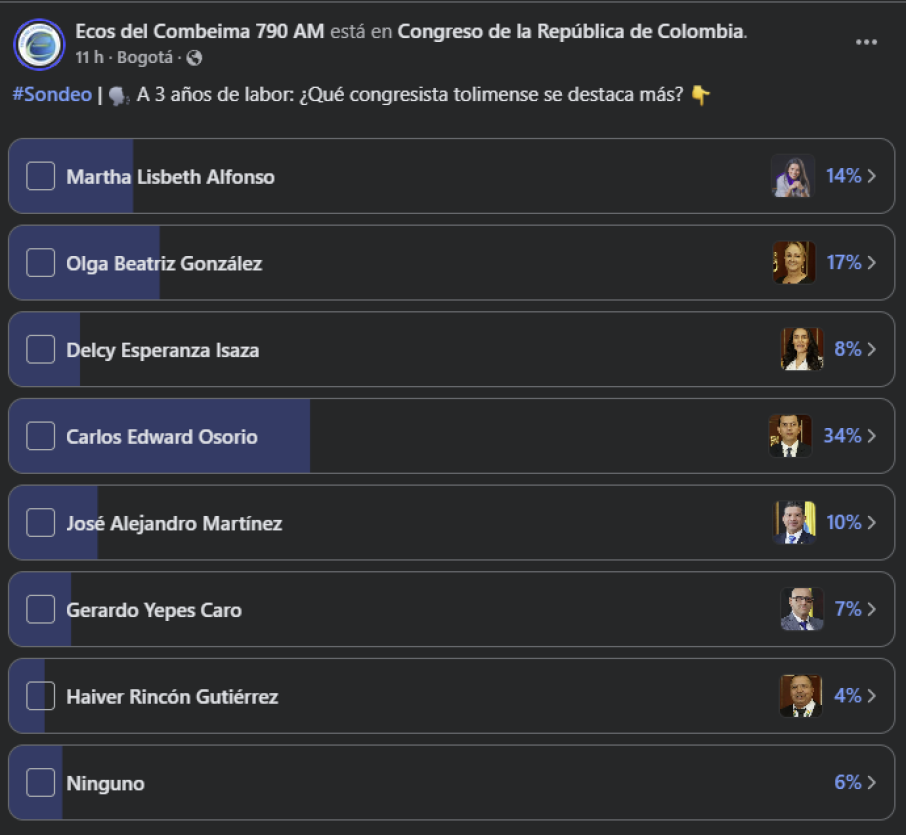The height and width of the screenshot is (835, 906).
Task: Open the Ecos del Combeima 790 AM page
Action: 199,31
